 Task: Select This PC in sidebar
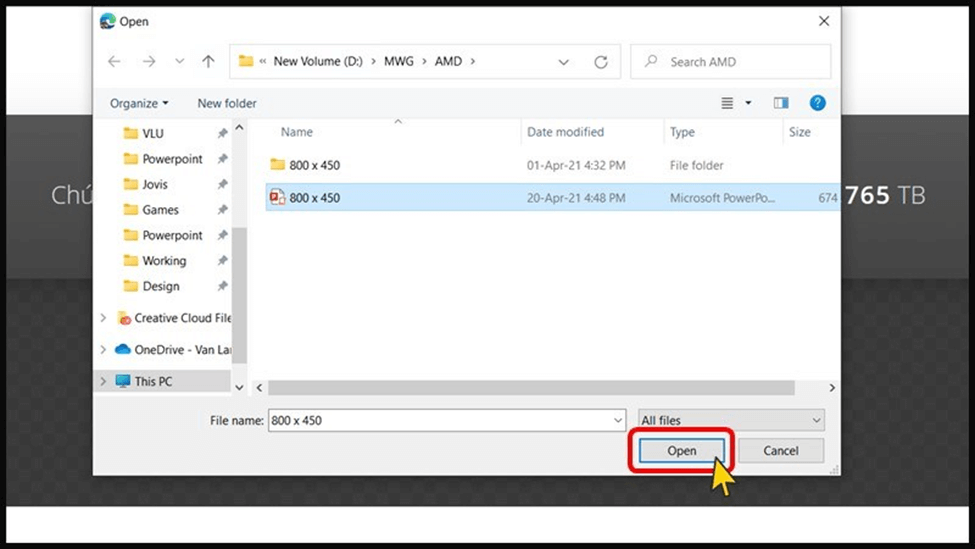pyautogui.click(x=153, y=381)
